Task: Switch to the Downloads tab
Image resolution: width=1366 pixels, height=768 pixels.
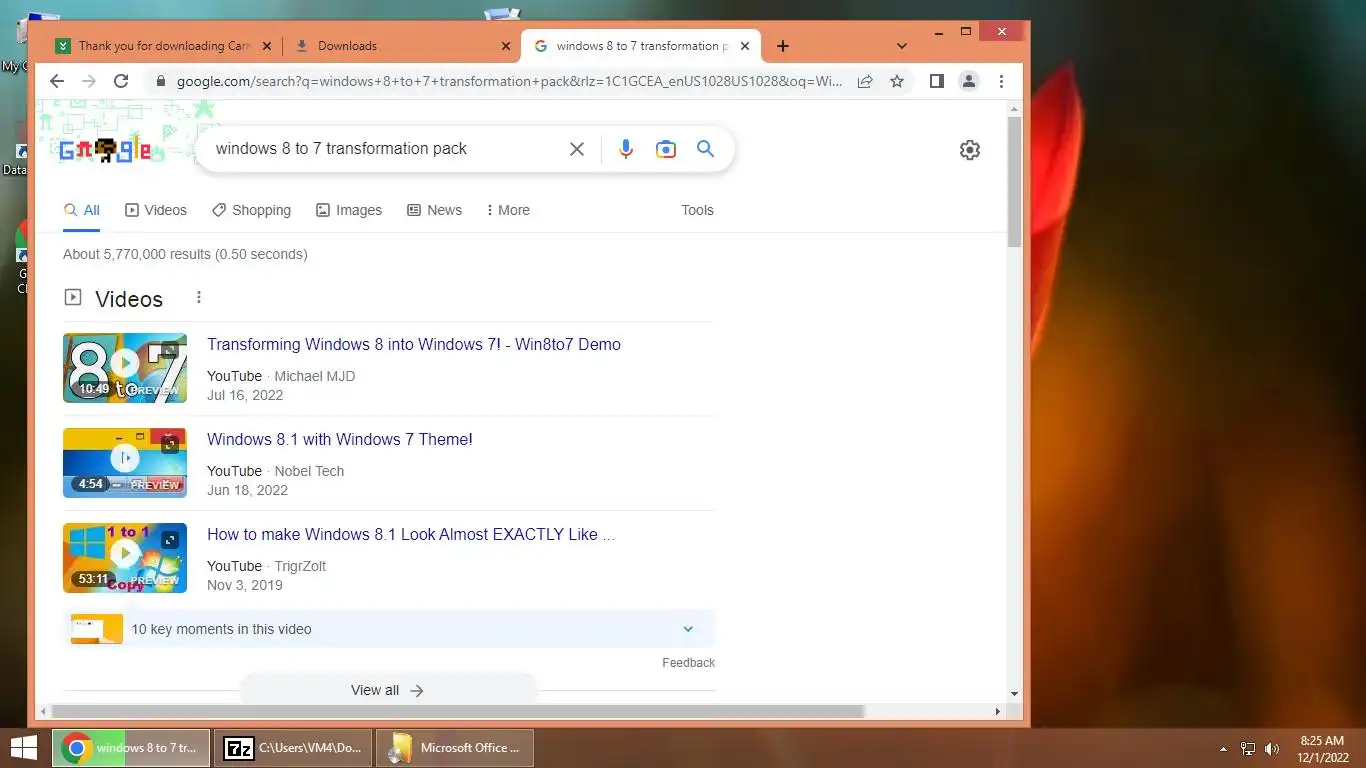Action: pos(402,46)
